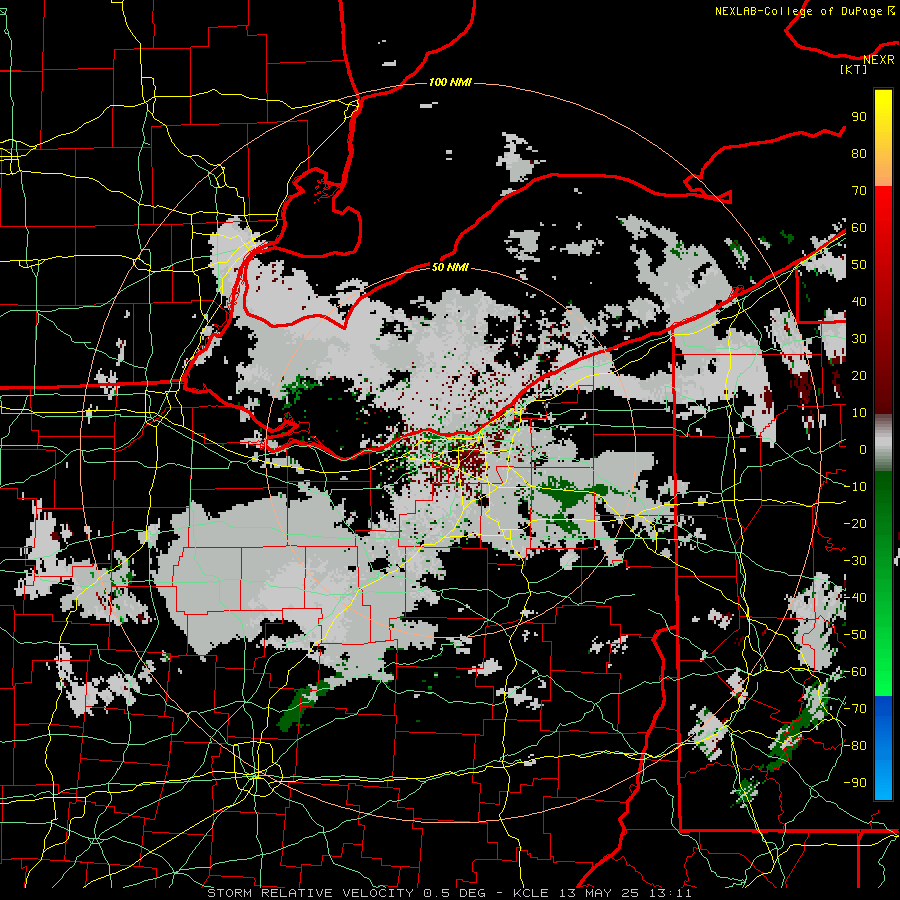Image resolution: width=900 pixels, height=900 pixels.
Task: Click the '100 NMI' range ring label
Action: 450,83
